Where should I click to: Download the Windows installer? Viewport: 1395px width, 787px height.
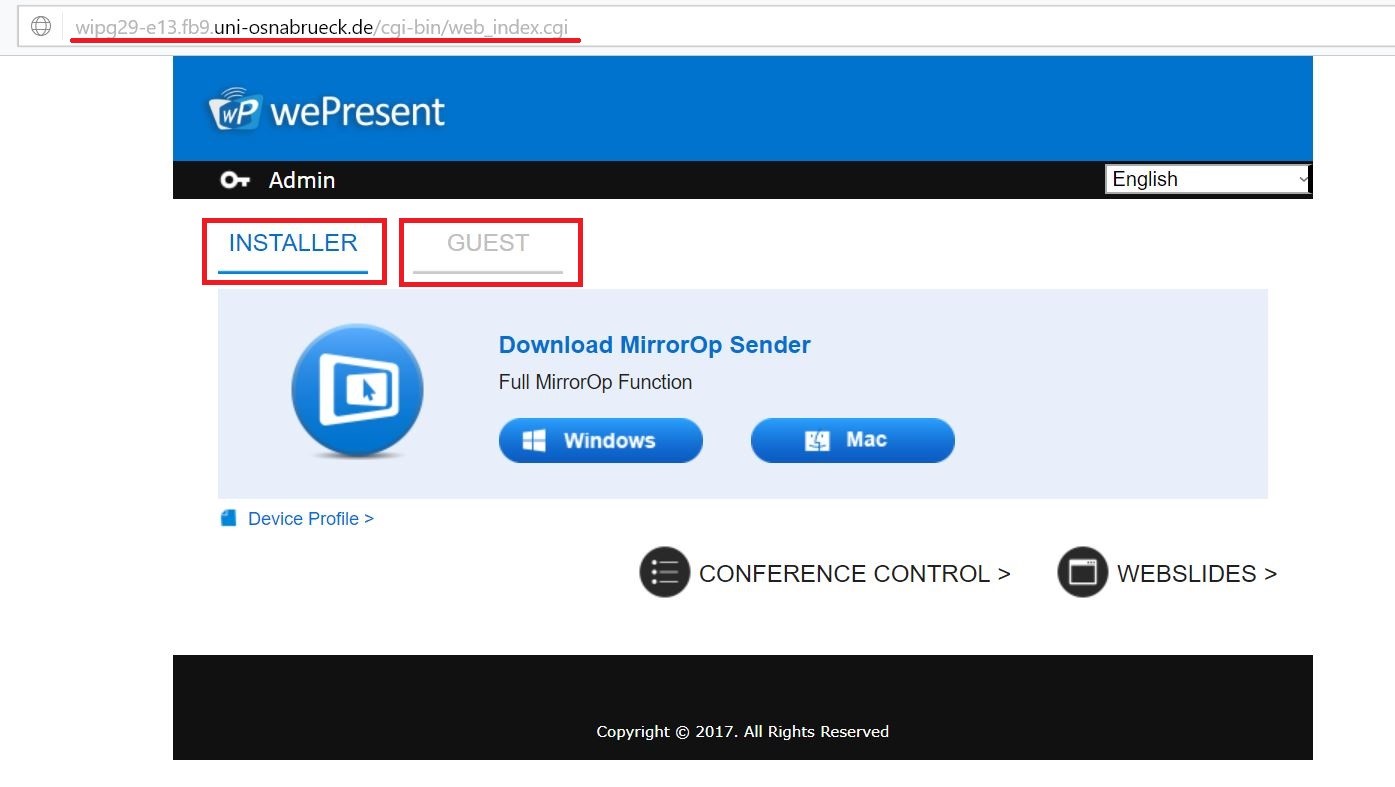point(601,440)
